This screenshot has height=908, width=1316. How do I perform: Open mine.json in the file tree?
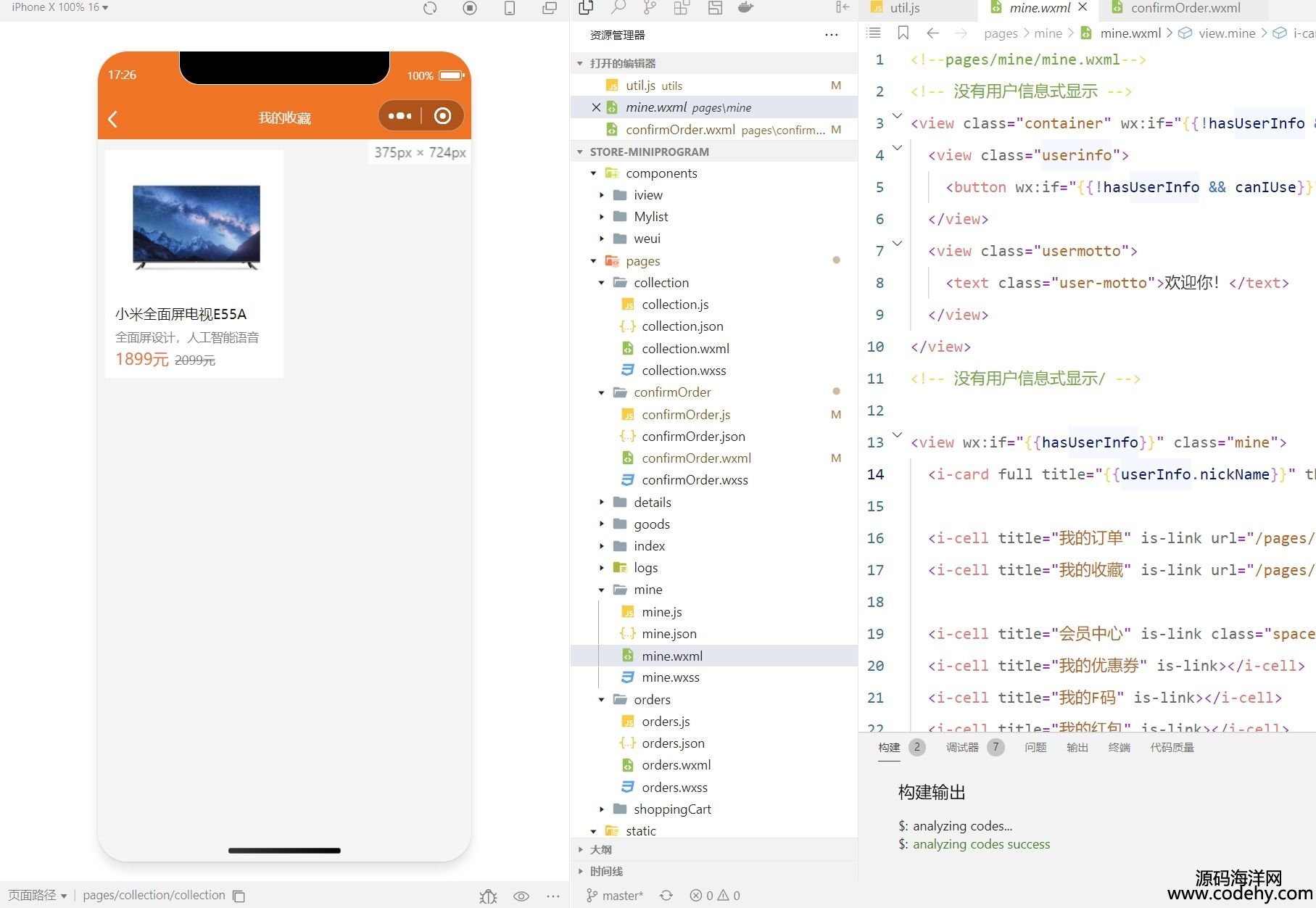point(669,634)
